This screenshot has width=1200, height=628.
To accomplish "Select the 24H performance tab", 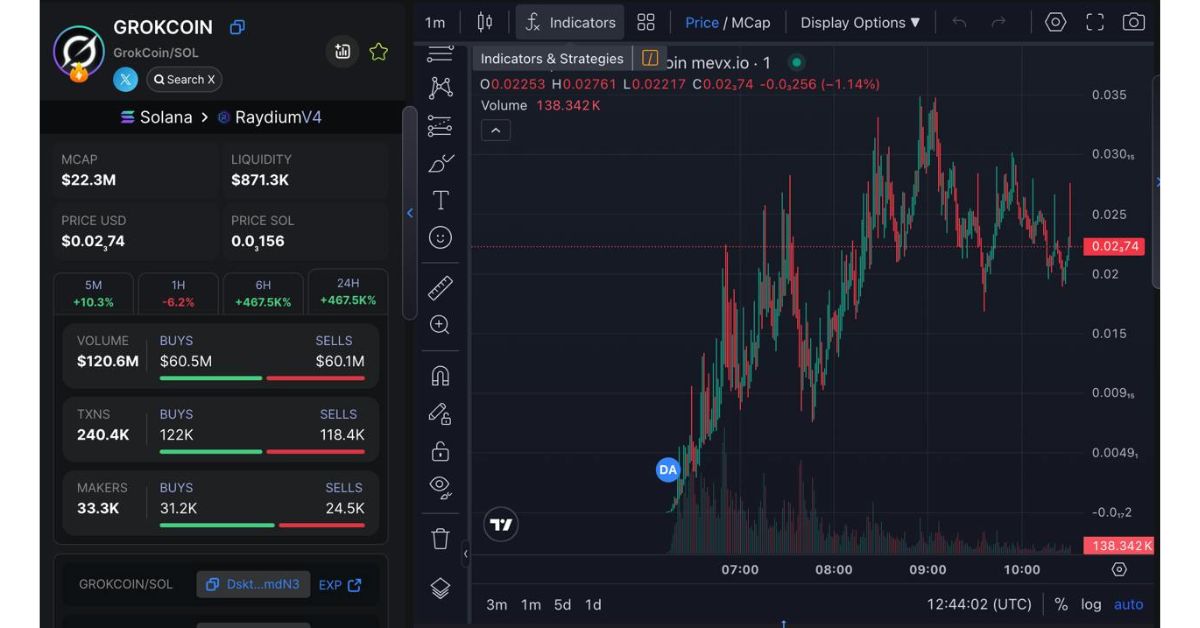I will 348,291.
